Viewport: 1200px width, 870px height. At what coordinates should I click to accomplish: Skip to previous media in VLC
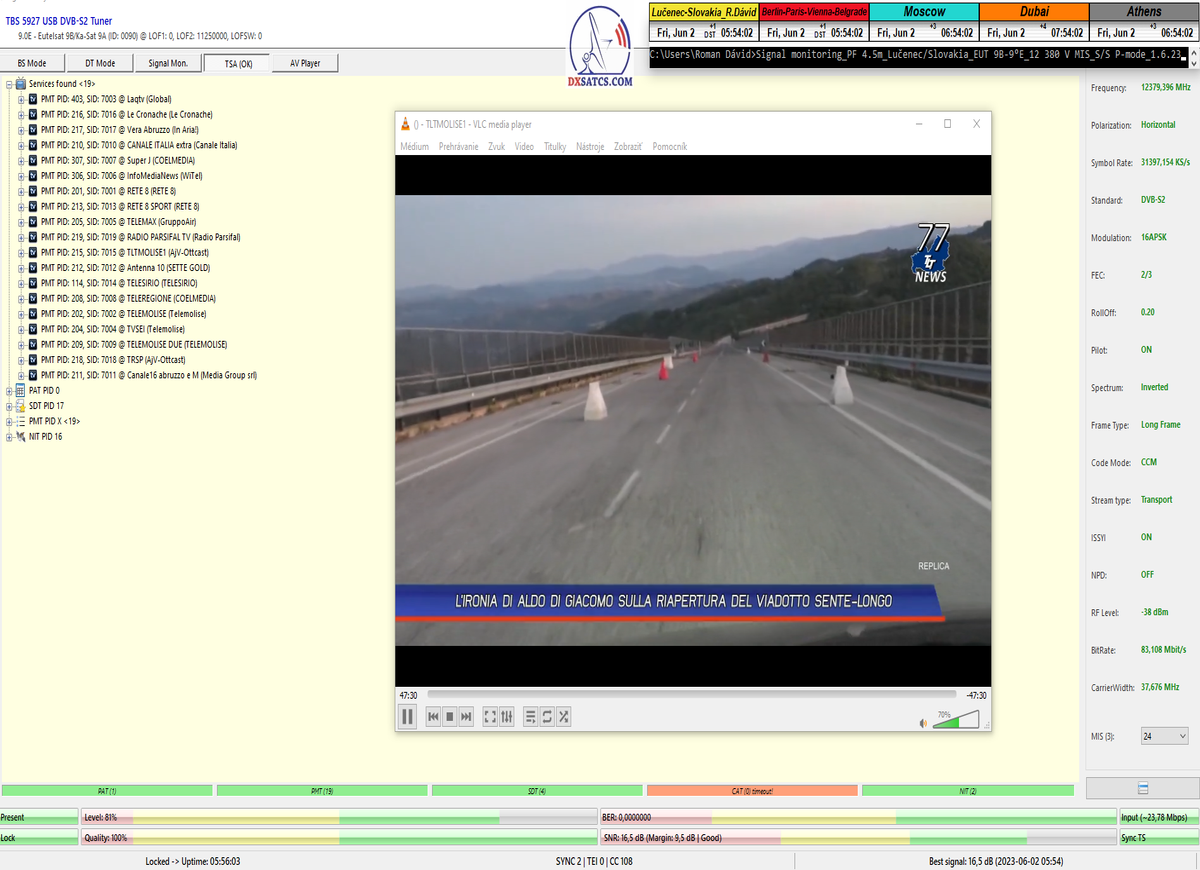coord(433,716)
